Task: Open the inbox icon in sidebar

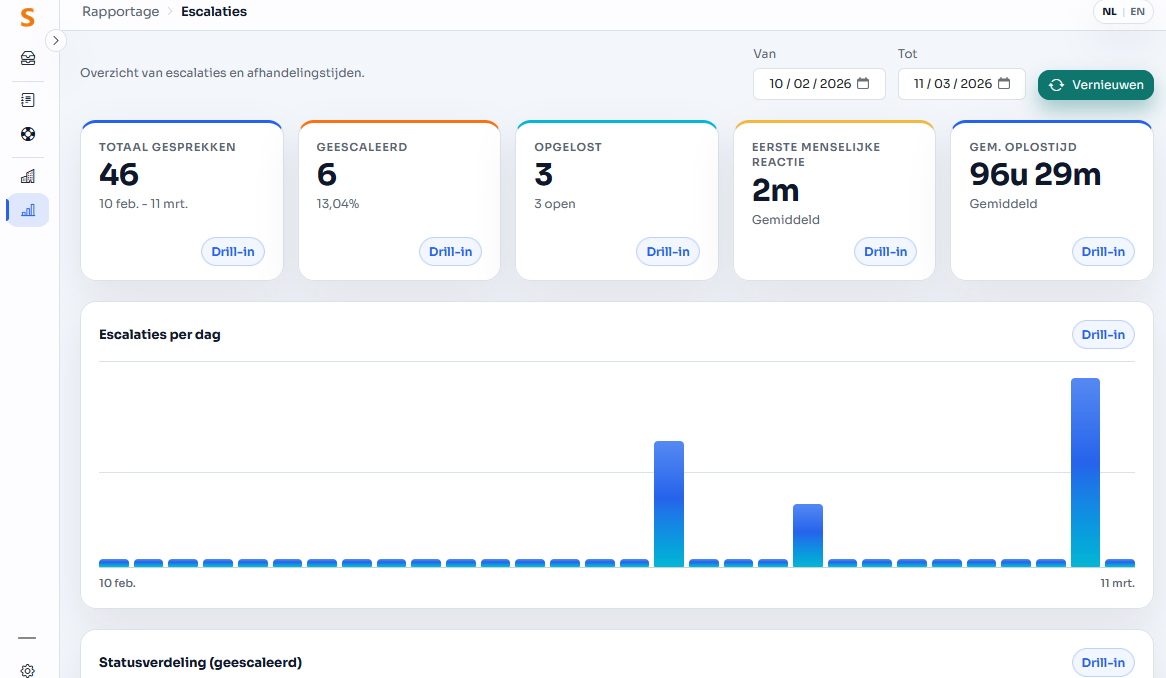Action: click(28, 58)
